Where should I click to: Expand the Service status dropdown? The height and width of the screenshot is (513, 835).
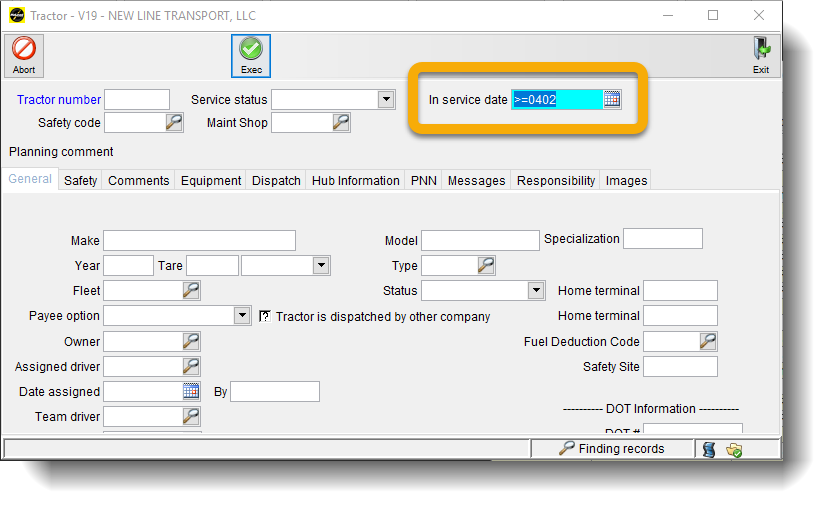click(386, 99)
